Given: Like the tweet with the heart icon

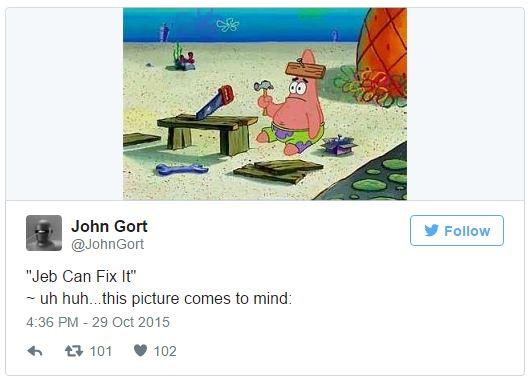Looking at the screenshot, I should [140, 350].
